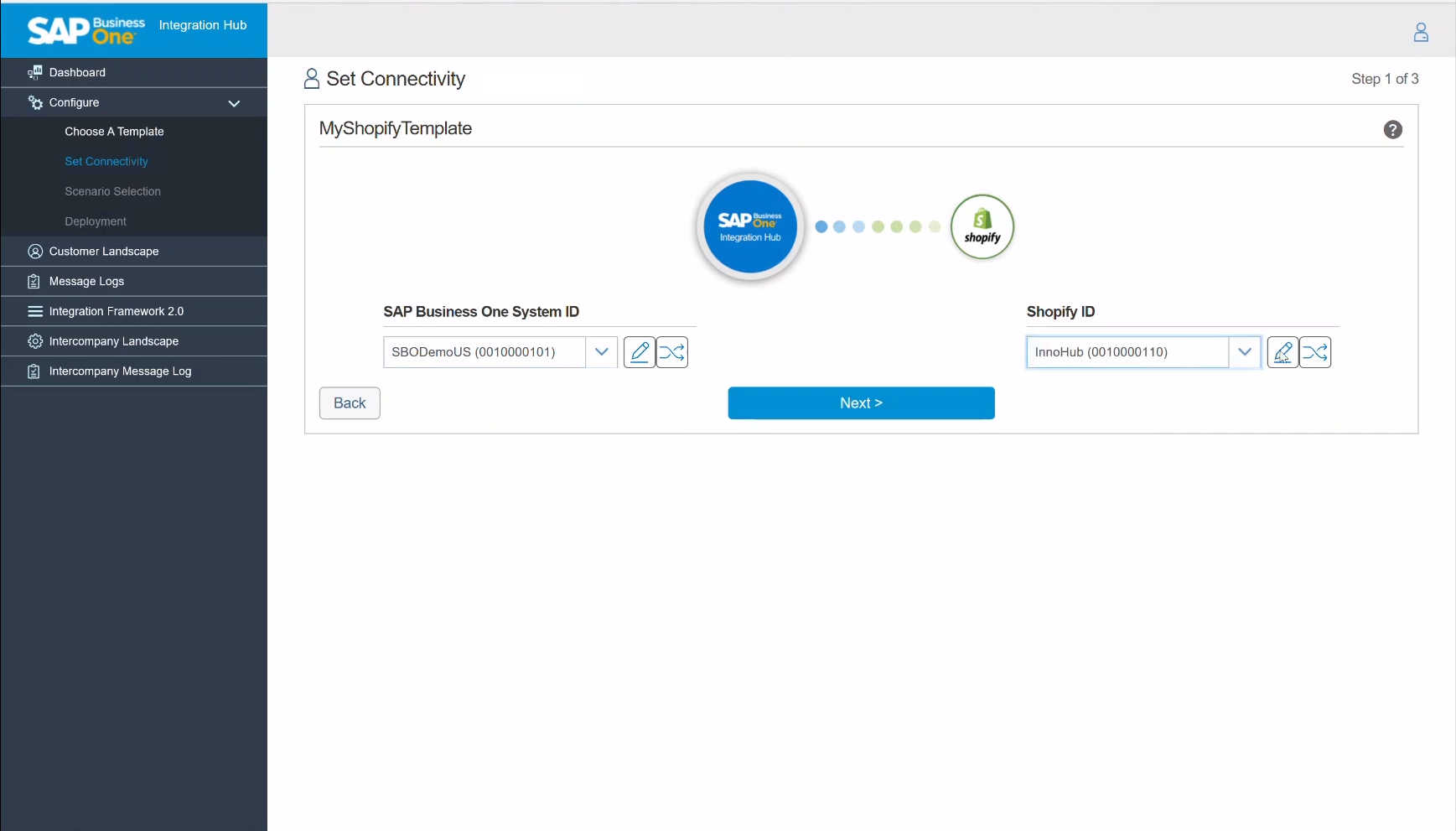This screenshot has height=831, width=1456.
Task: Click the Set Connectivity page title
Action: [x=396, y=79]
